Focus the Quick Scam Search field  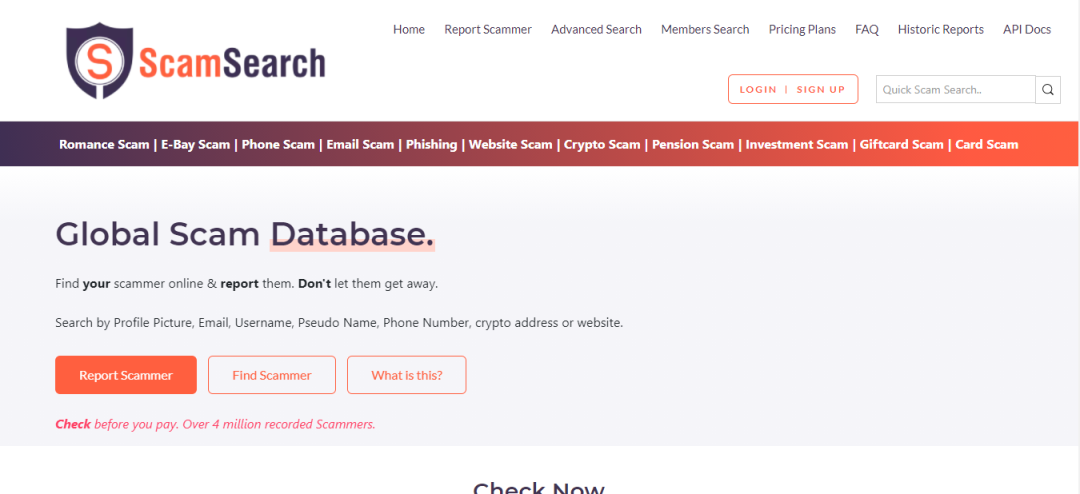pos(955,90)
